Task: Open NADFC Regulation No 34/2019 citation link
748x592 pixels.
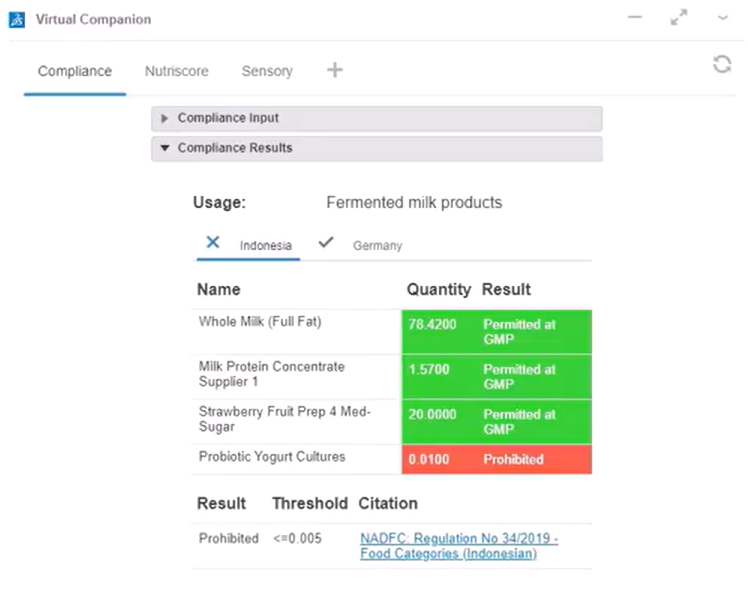Action: [458, 546]
